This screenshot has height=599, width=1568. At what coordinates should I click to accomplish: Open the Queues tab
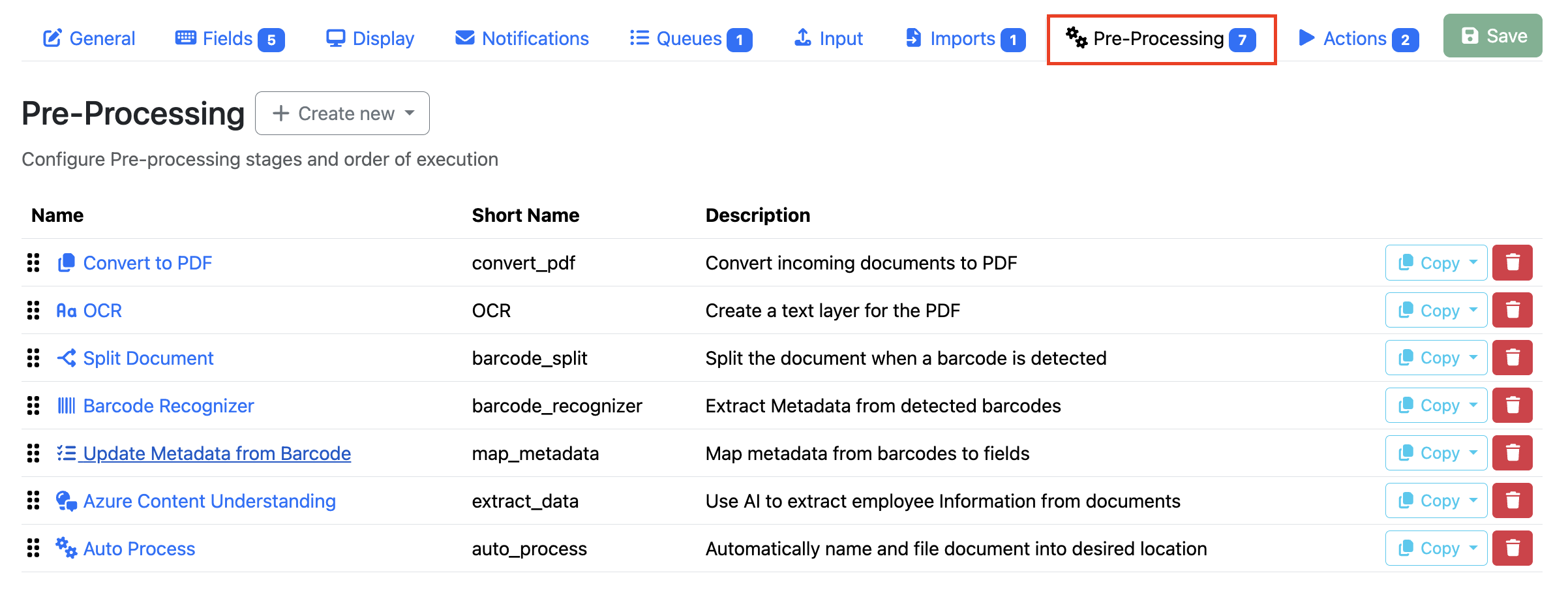point(691,38)
